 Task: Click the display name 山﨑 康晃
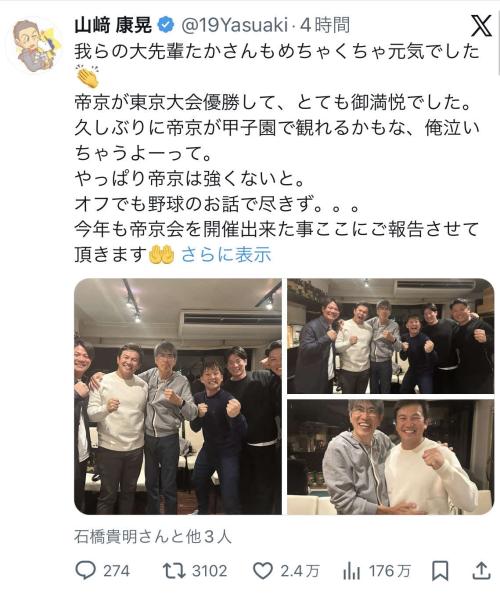[113, 25]
